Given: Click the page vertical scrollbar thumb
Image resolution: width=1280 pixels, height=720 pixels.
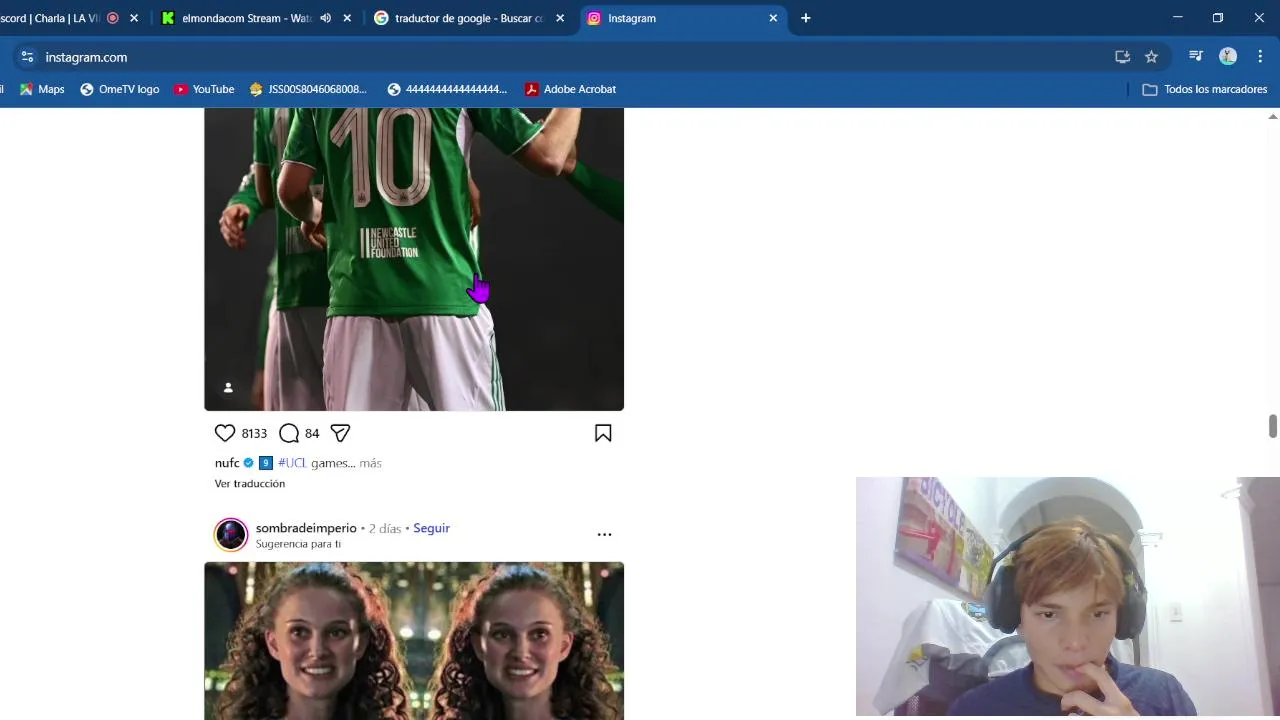Looking at the screenshot, I should pos(1273,426).
